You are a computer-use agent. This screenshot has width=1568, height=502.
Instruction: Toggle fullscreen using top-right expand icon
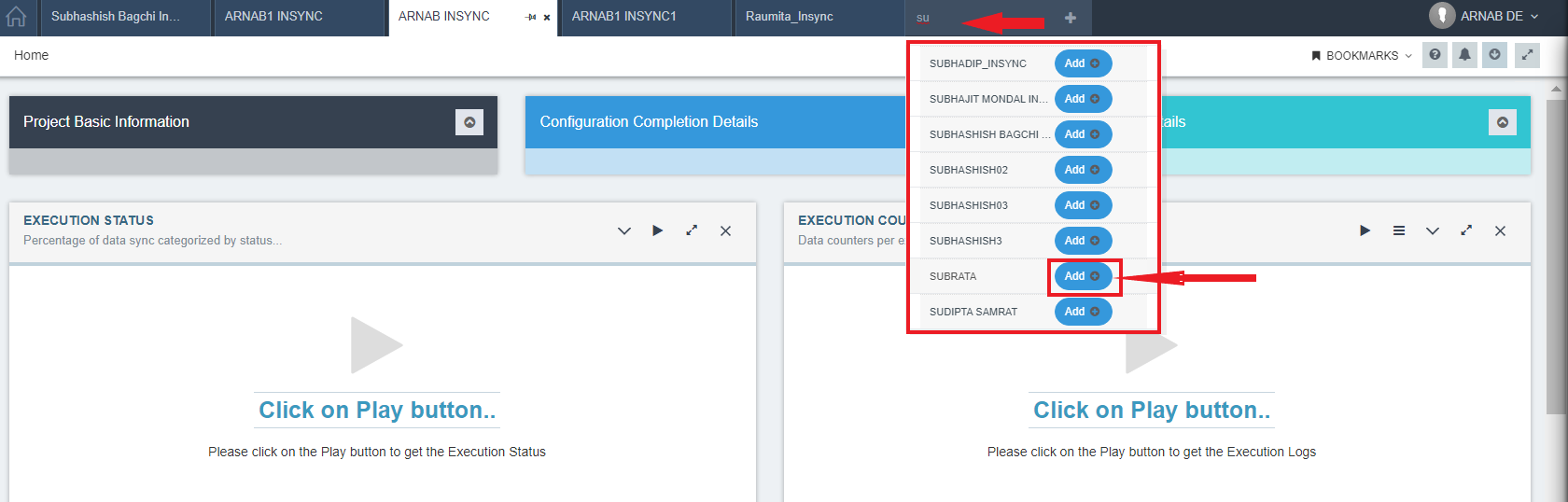[x=1527, y=55]
